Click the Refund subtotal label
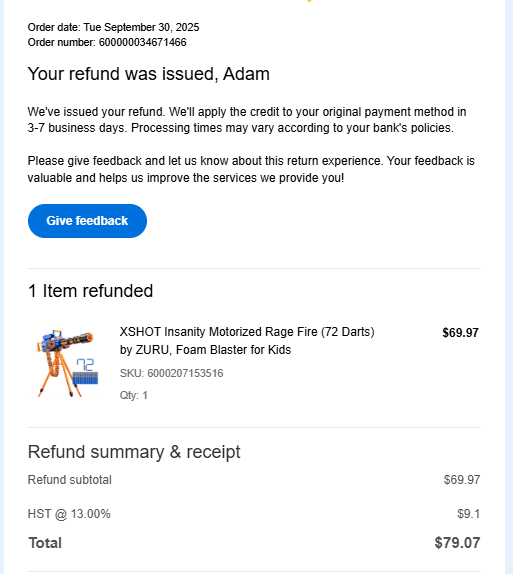This screenshot has width=513, height=574. pyautogui.click(x=70, y=480)
